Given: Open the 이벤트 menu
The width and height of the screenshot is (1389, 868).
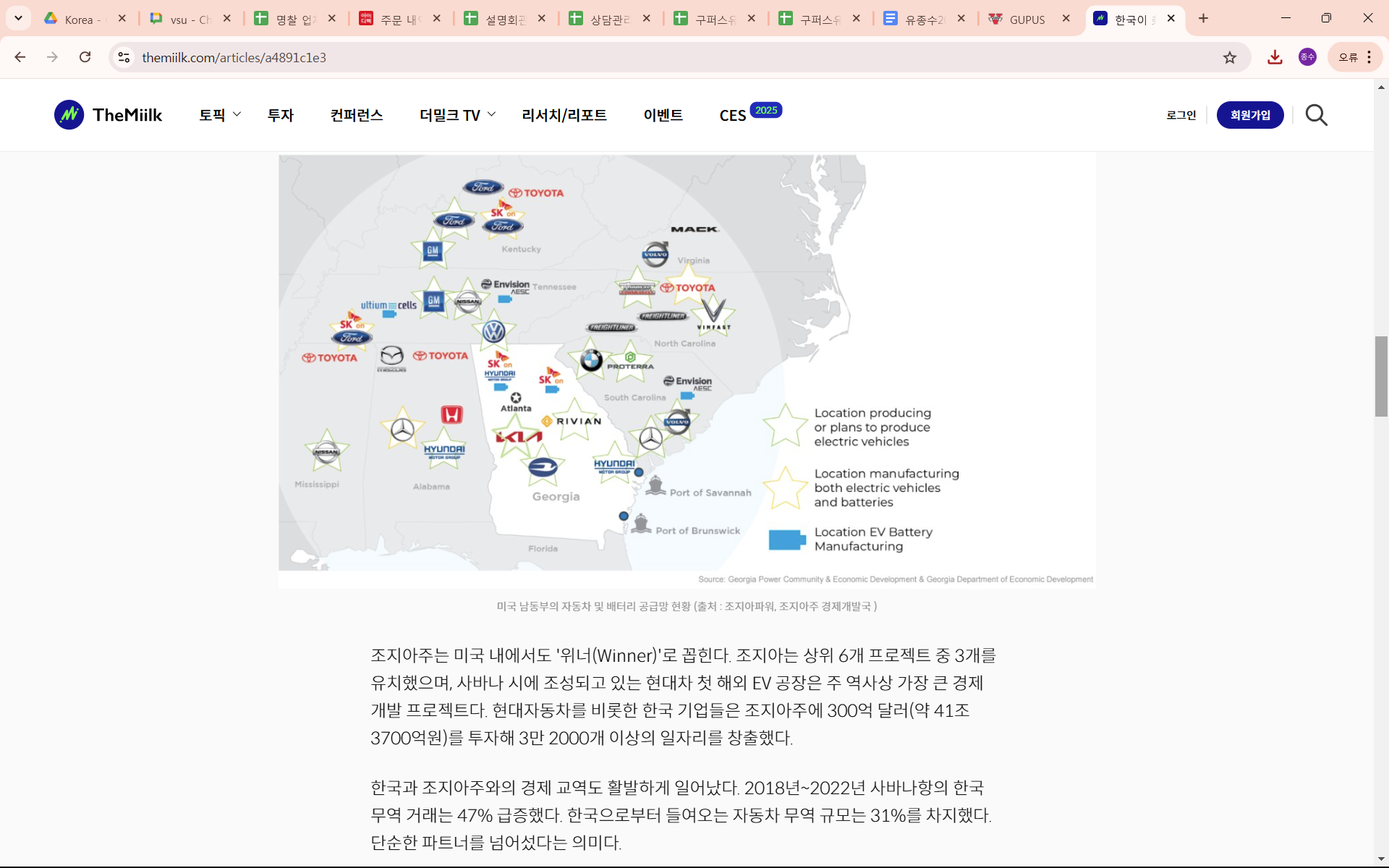Looking at the screenshot, I should tap(663, 115).
